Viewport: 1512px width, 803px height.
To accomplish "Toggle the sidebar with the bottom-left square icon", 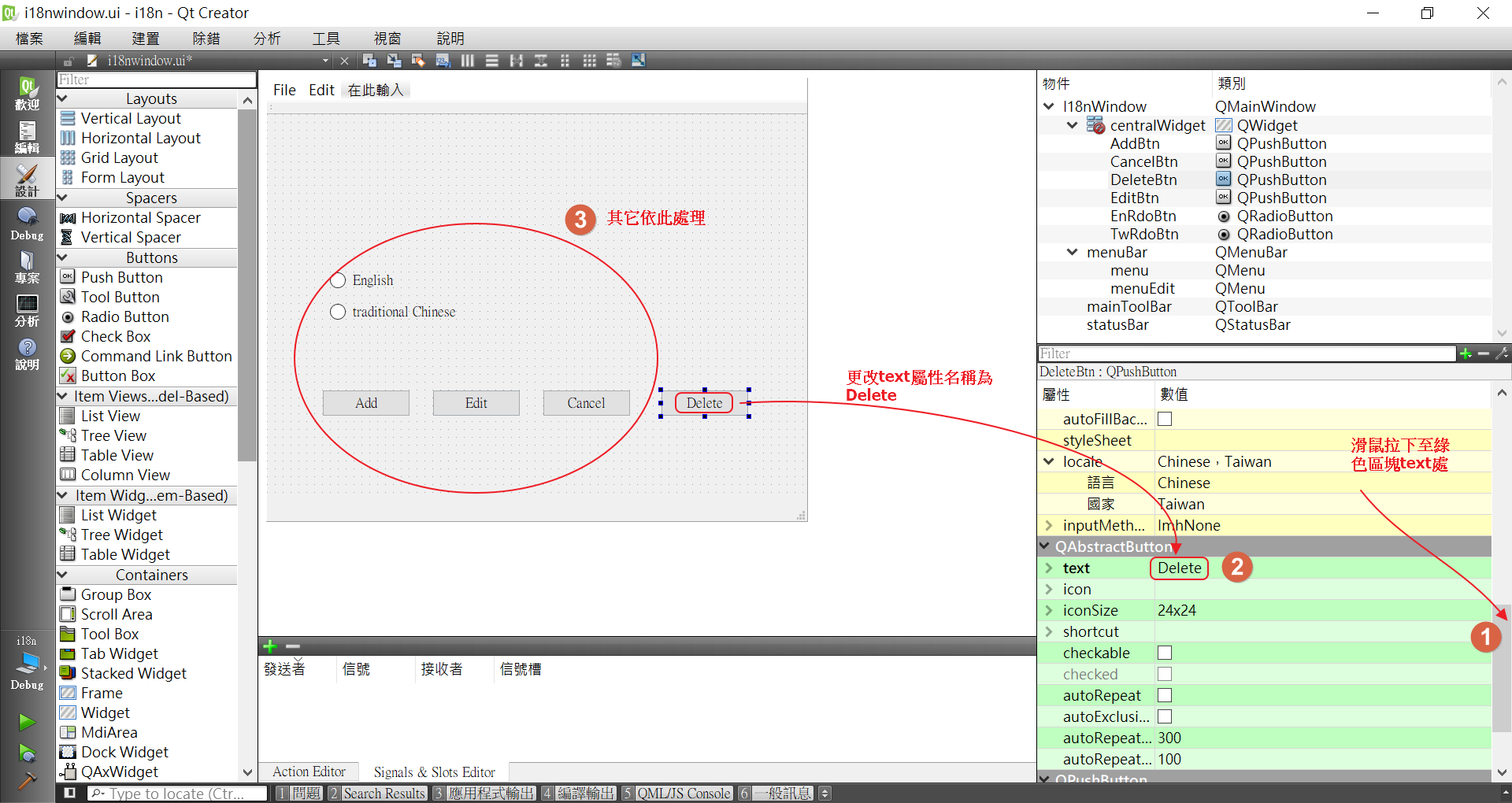I will coord(70,793).
